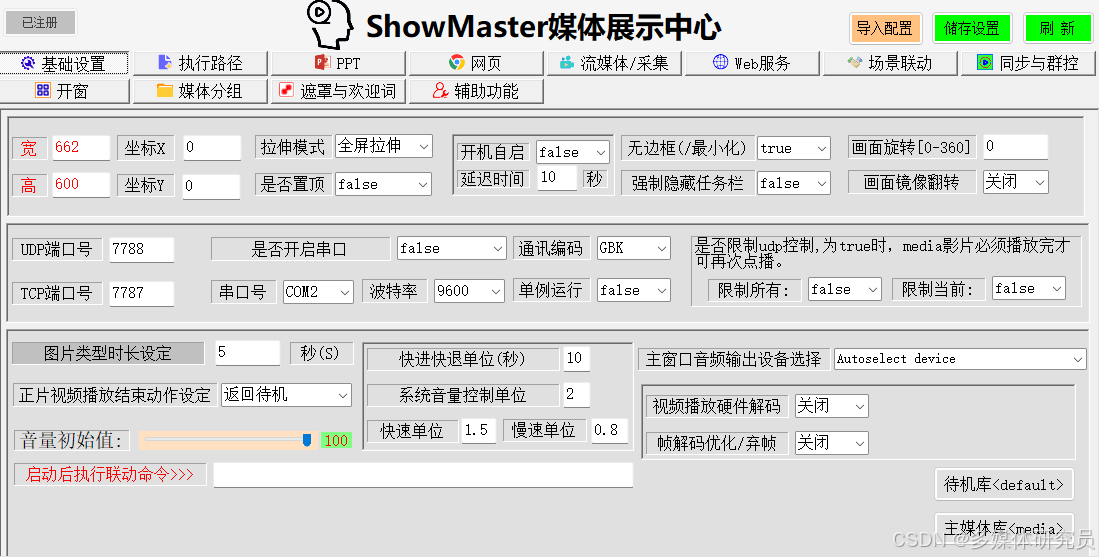Expand the 是否置顶 dropdown
The image size is (1099, 557).
point(383,184)
